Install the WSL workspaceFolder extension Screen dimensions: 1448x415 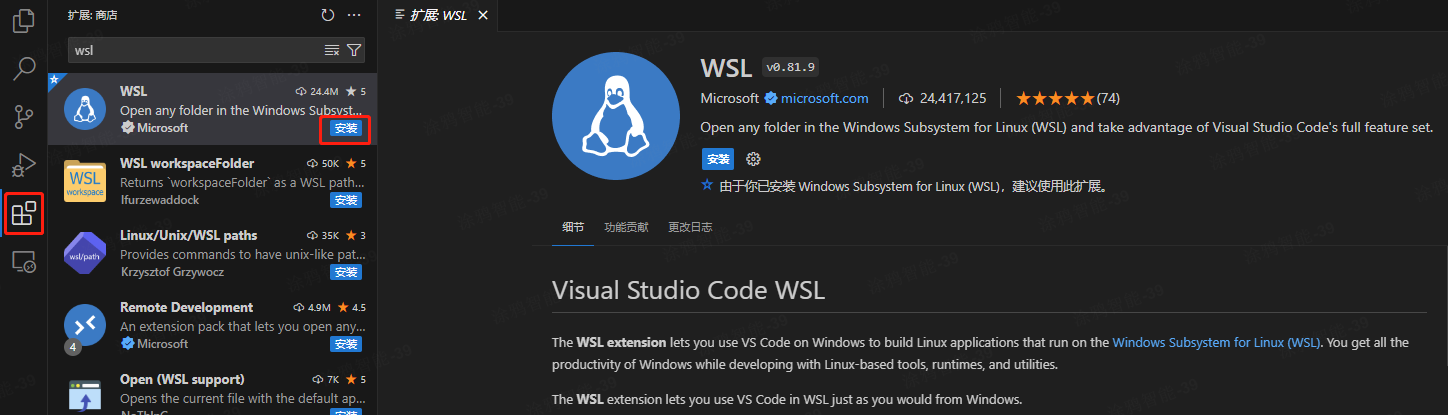click(346, 200)
